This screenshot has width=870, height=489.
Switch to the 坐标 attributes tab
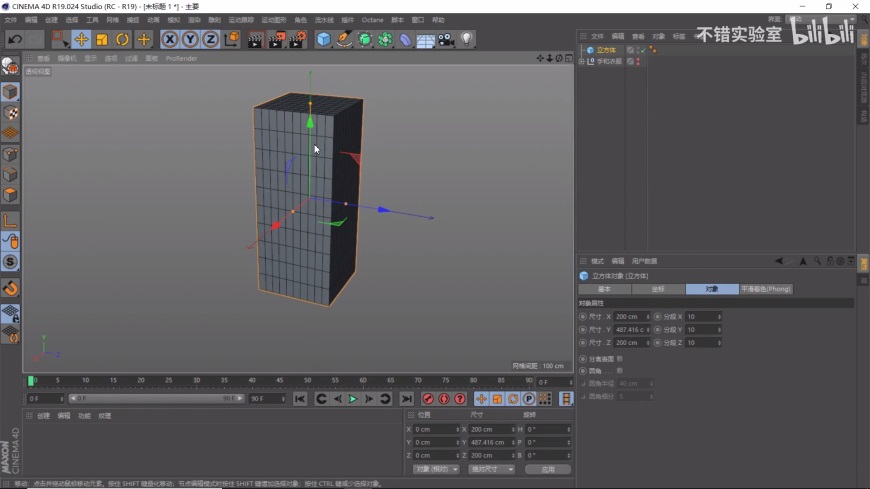coord(657,289)
